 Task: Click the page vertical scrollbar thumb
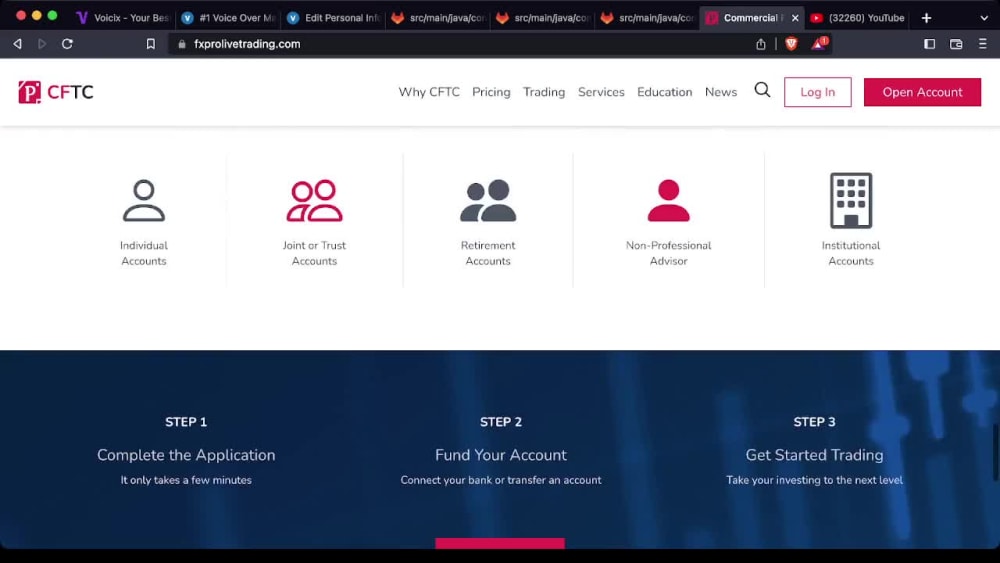[x=996, y=453]
